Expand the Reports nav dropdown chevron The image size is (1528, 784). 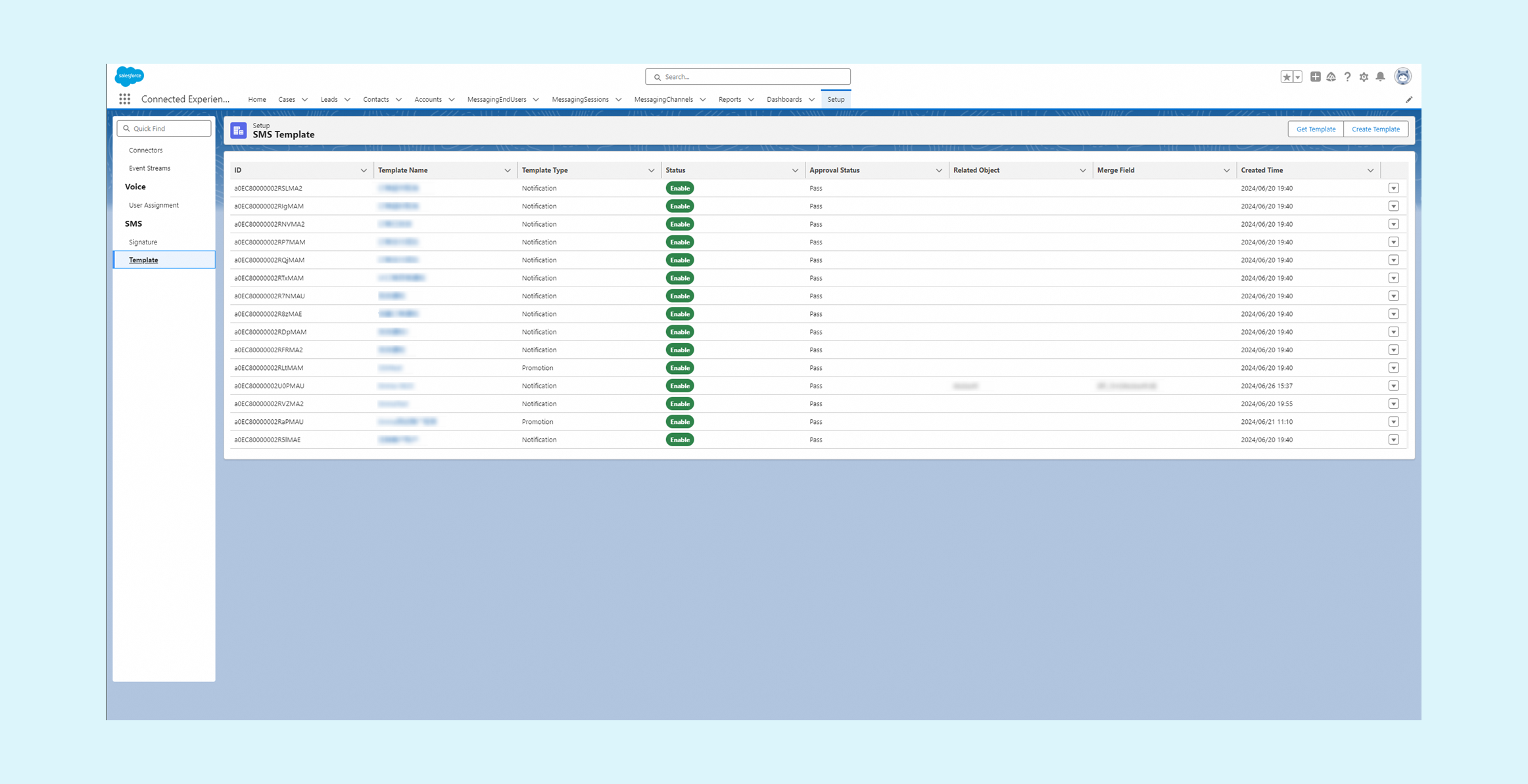[x=751, y=100]
